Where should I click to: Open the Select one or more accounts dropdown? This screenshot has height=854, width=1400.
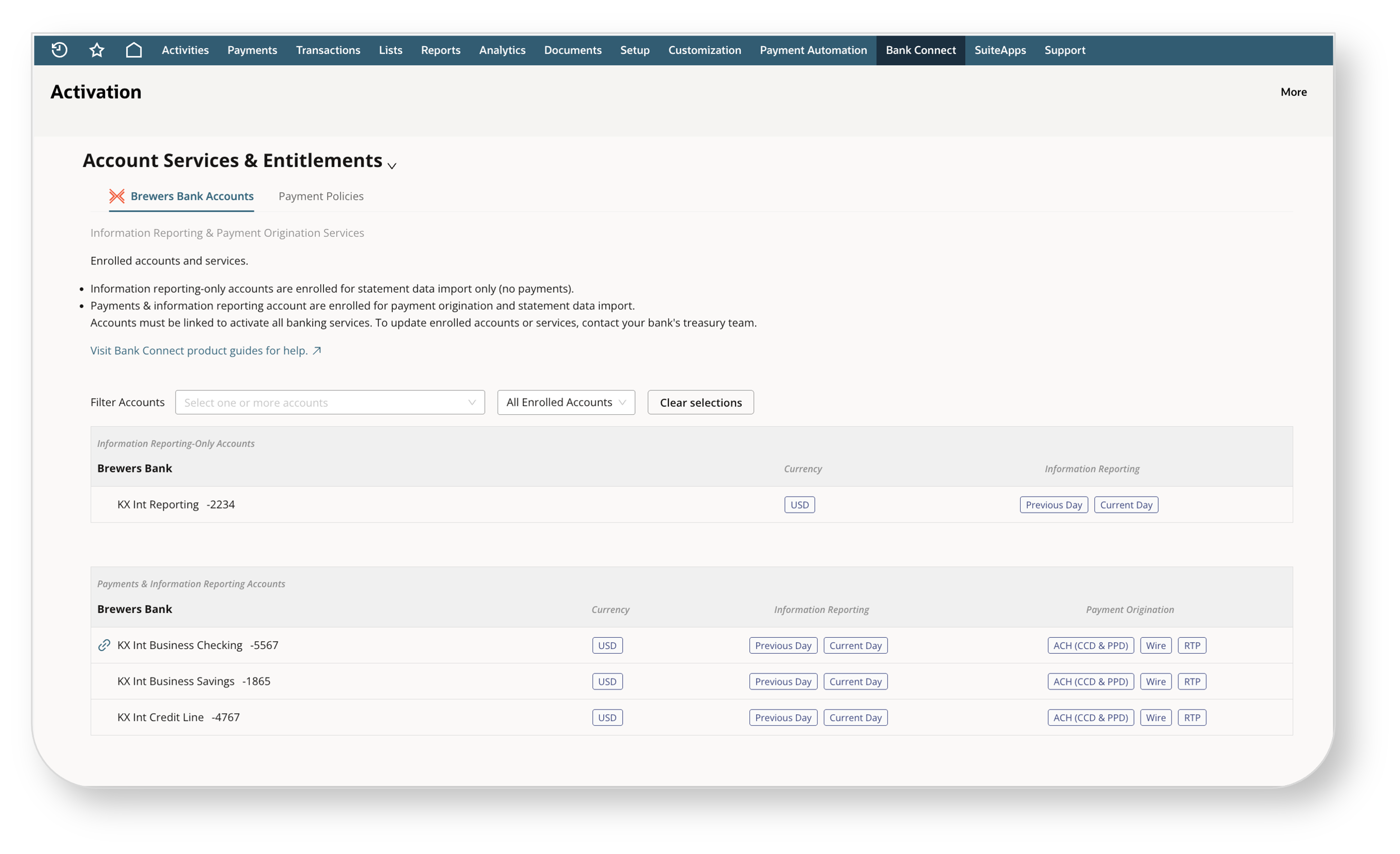coord(330,402)
